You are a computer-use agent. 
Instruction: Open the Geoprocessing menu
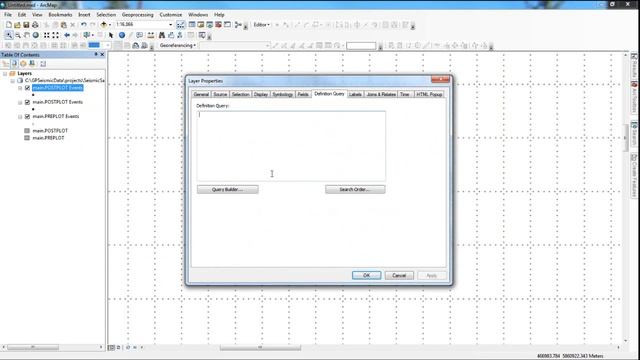tap(138, 15)
